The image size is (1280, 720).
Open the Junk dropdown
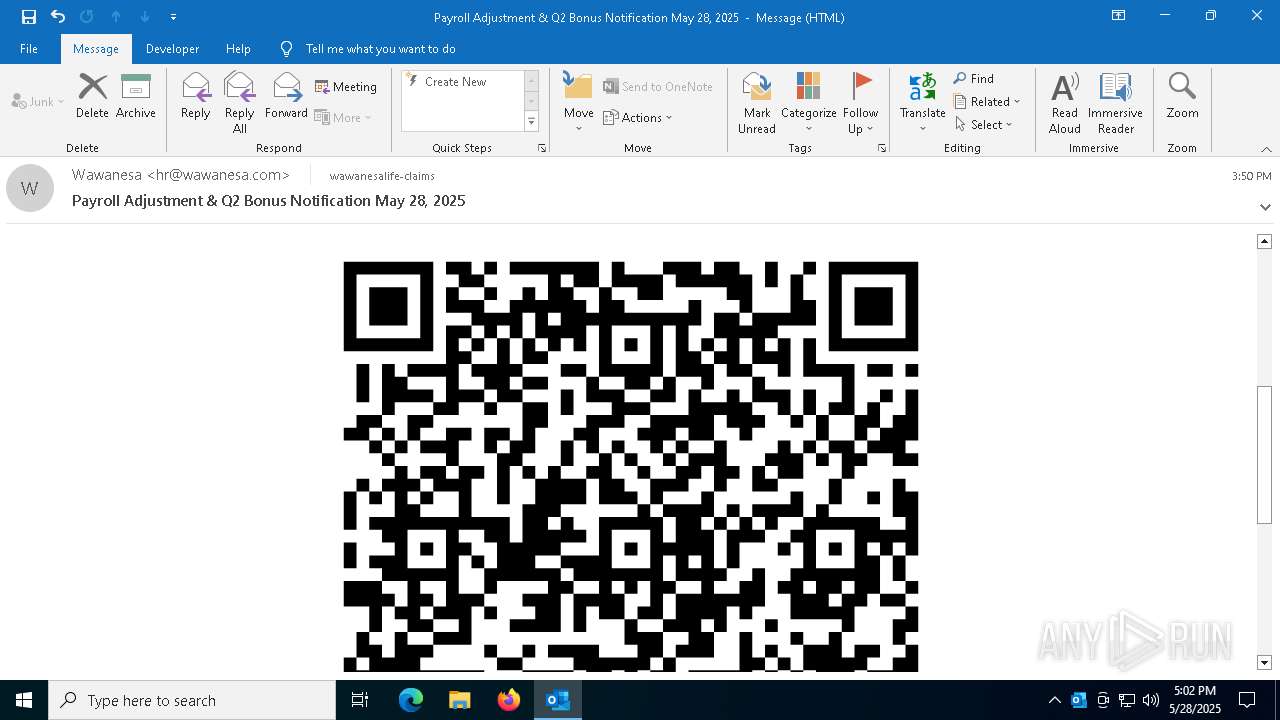pyautogui.click(x=38, y=101)
